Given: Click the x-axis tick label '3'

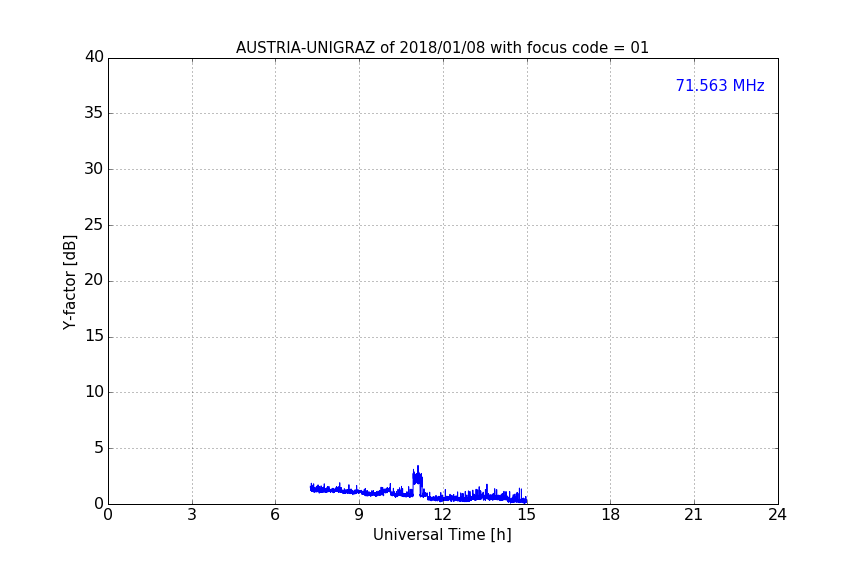Looking at the screenshot, I should [x=192, y=515].
